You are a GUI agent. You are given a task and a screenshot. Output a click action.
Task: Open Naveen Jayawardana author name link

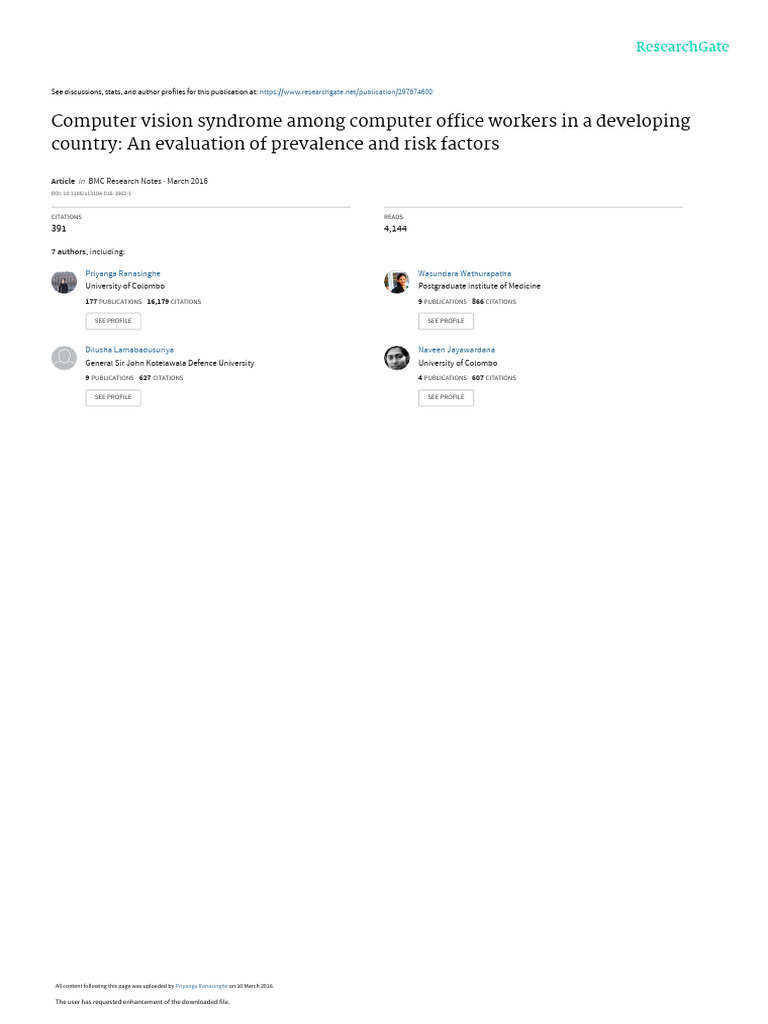(456, 350)
